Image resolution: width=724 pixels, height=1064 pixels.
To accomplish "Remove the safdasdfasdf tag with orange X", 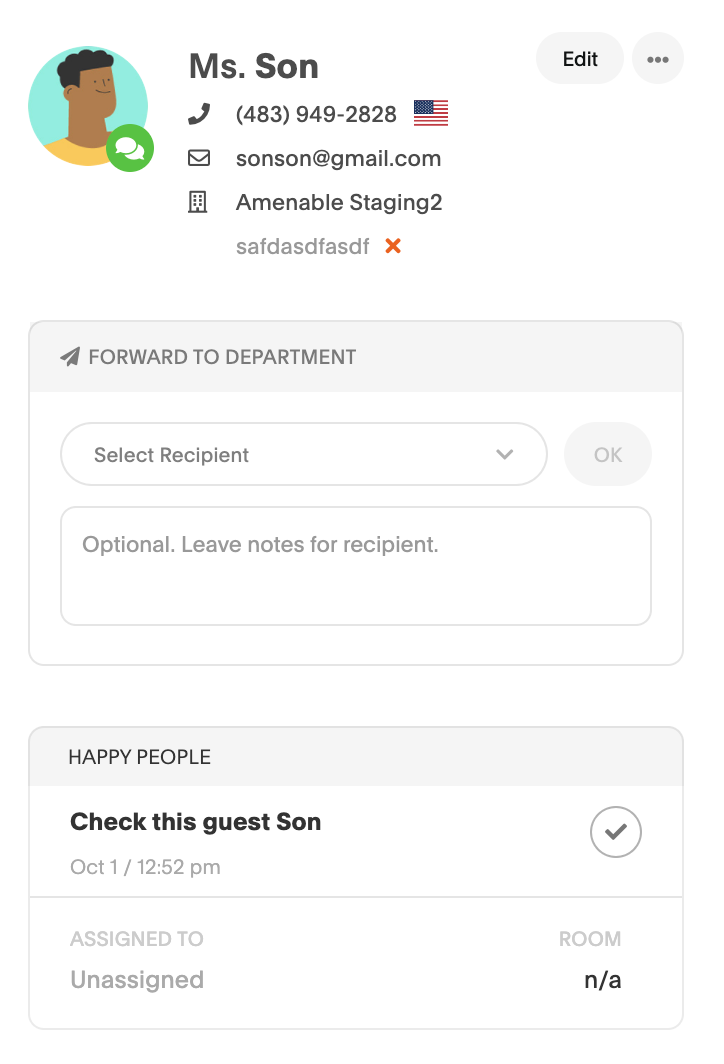I will (x=393, y=246).
